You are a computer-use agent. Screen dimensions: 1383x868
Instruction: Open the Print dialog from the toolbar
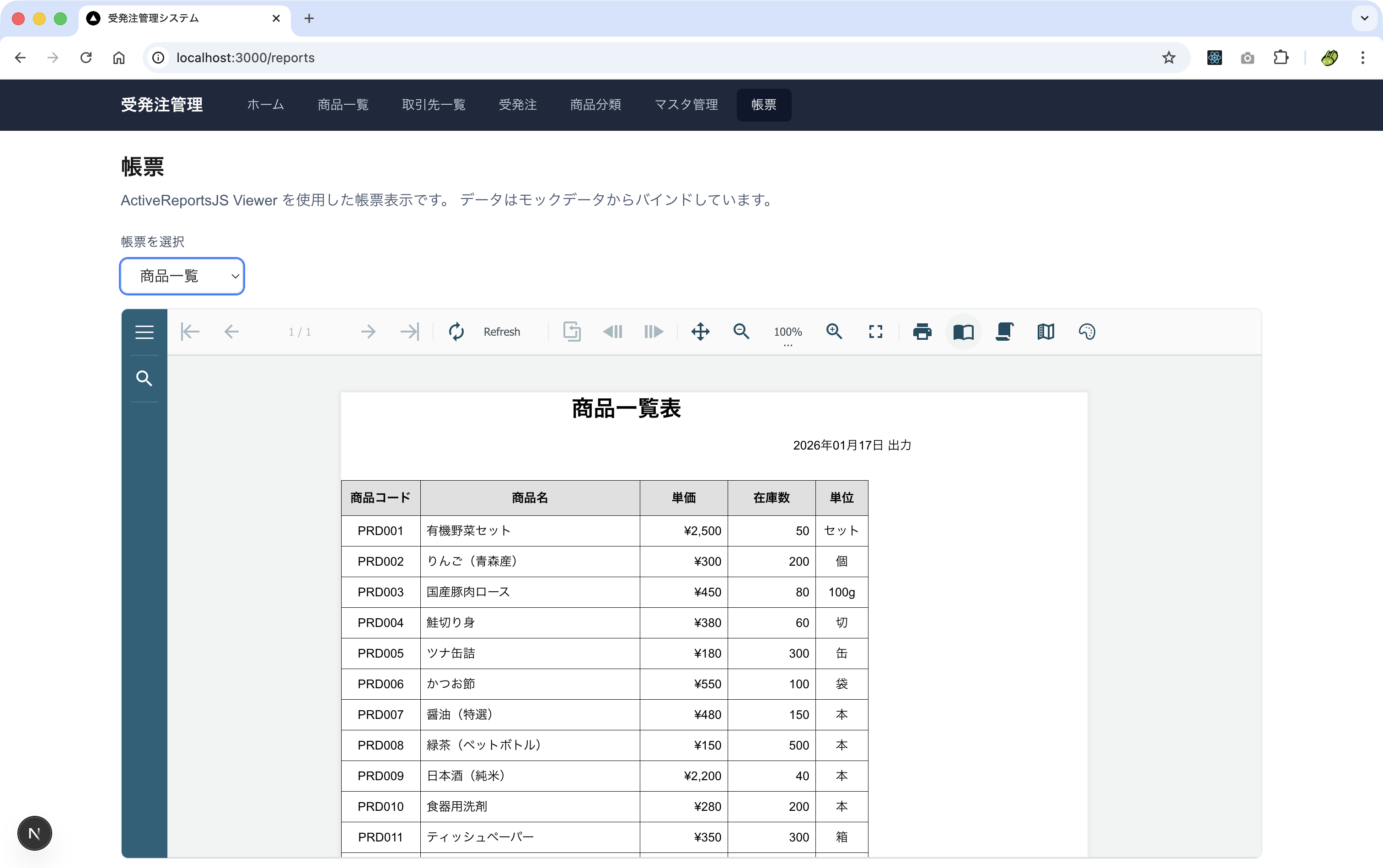click(x=922, y=332)
